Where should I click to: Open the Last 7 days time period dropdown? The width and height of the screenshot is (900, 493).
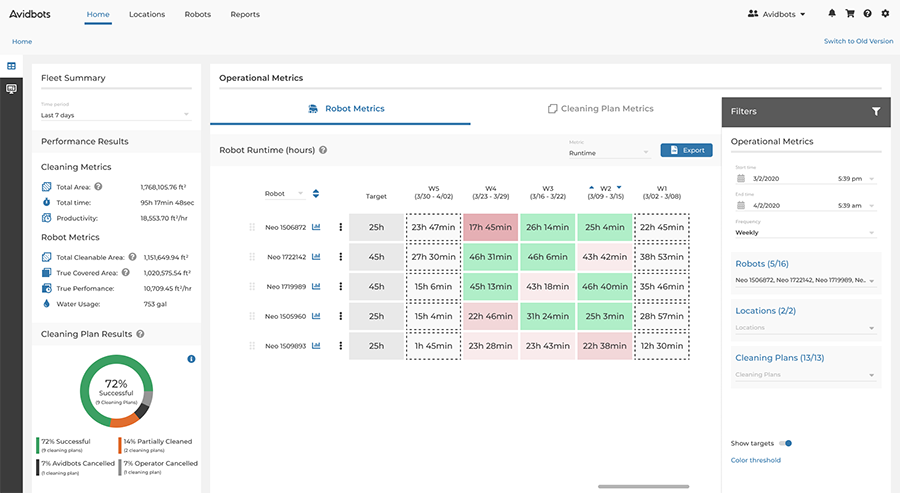pyautogui.click(x=115, y=115)
